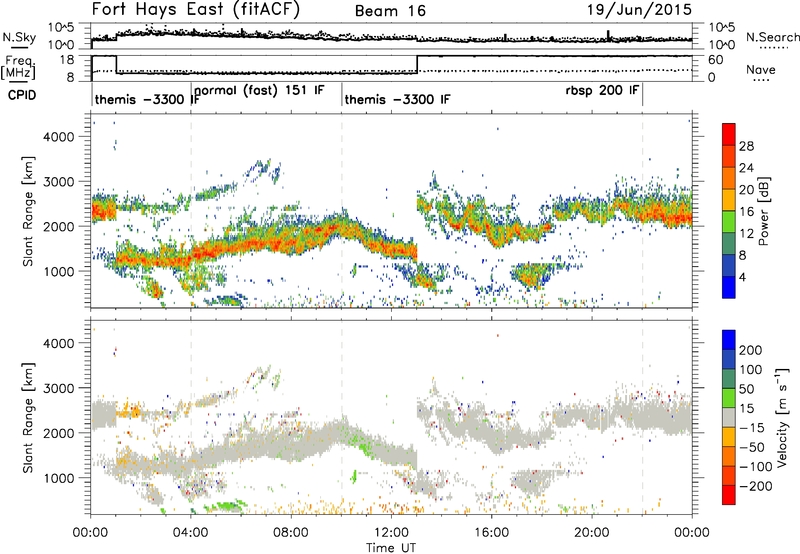The image size is (800, 554).
Task: Click the "04:00" time tick label
Action: coord(191,533)
